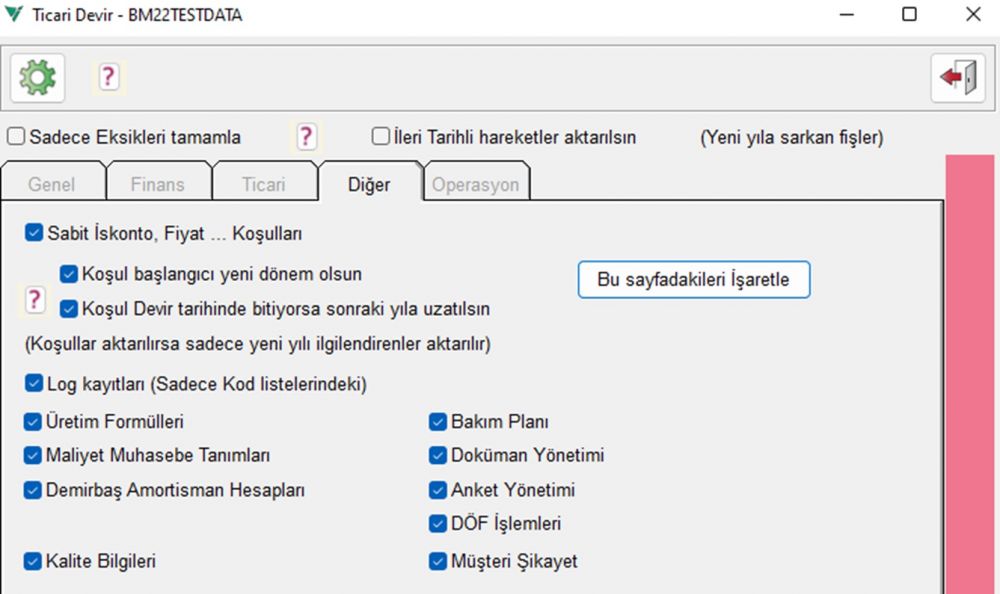Toggle İleri Tarihli hareketler aktarılsın checkbox
Image resolution: width=1000 pixels, height=594 pixels.
coord(380,137)
